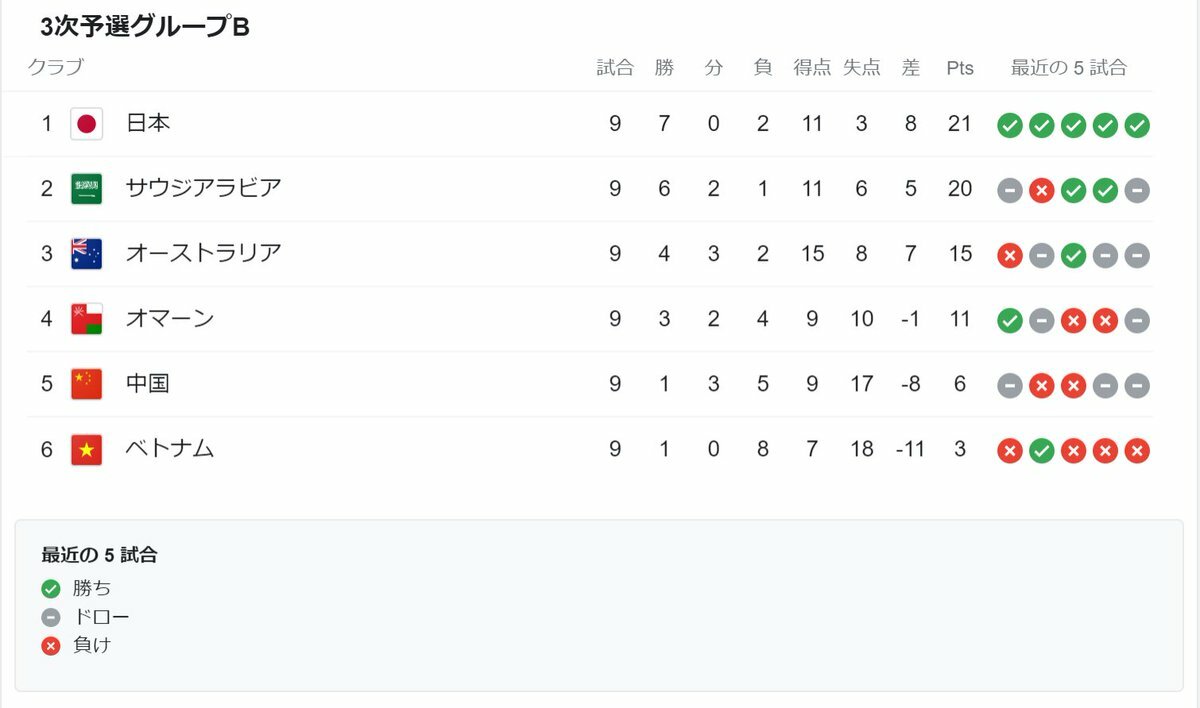This screenshot has width=1200, height=708.
Task: Click the Japan flag icon
Action: [87, 124]
